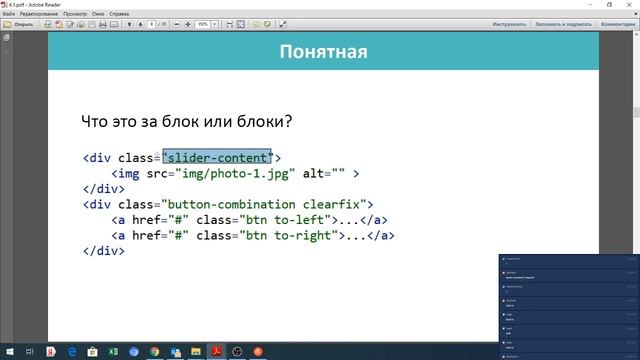
Task: Click the zoom percentage field
Action: [x=202, y=24]
